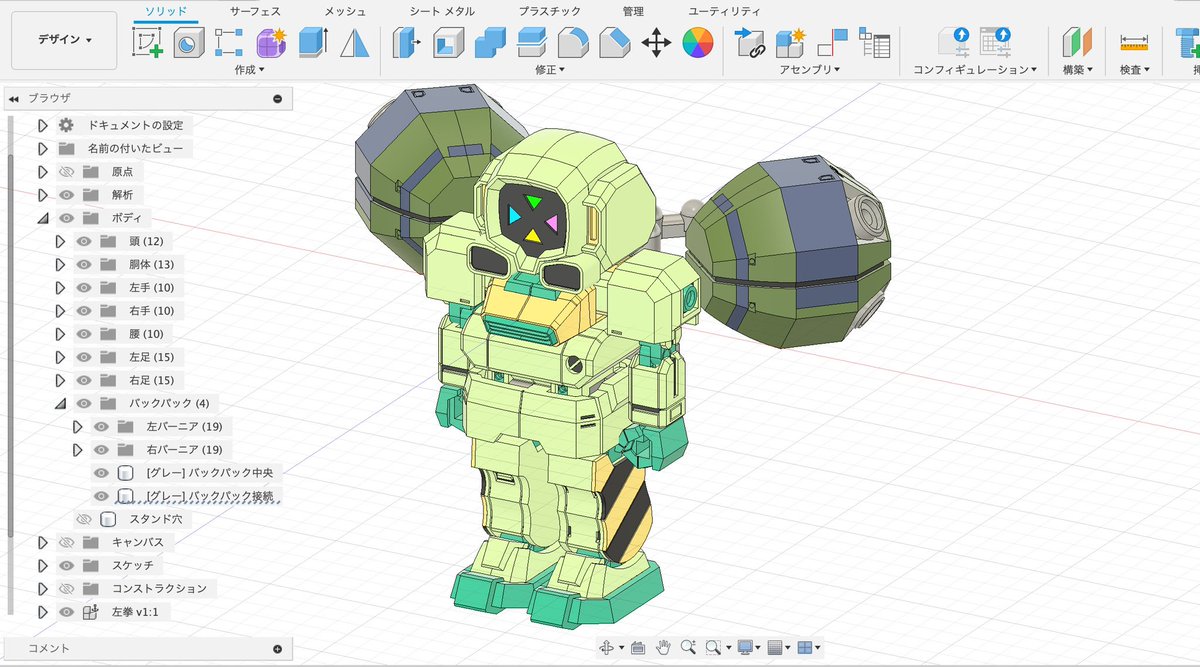Show the キャンバス folder

[67, 542]
